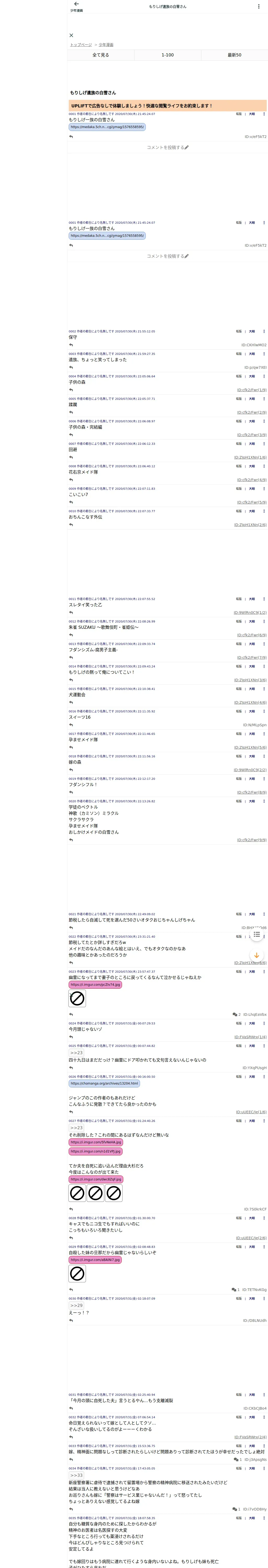This screenshot has width=268, height=1568.
Task: Follow >>29 anchor in post 0030
Action: (x=76, y=1306)
